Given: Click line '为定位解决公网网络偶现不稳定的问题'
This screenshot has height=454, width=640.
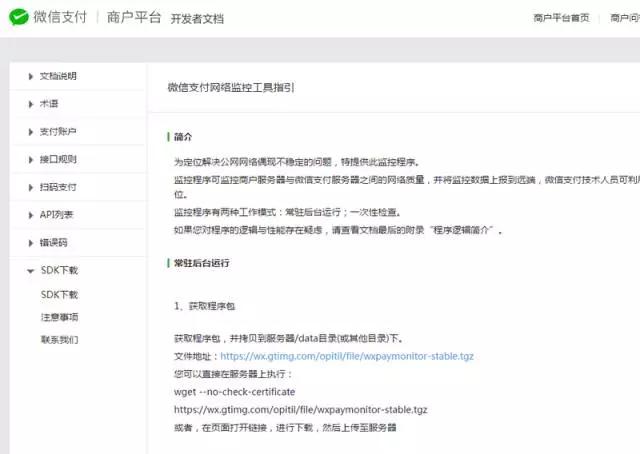Looking at the screenshot, I should click(297, 162).
